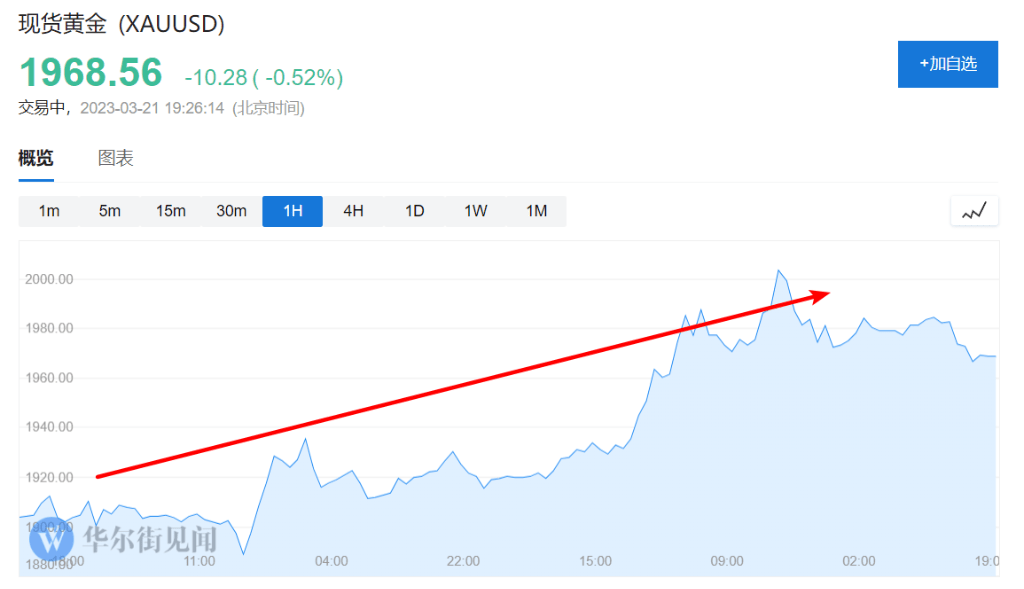1024x589 pixels.
Task: Click the red trend arrow head
Action: (x=820, y=296)
